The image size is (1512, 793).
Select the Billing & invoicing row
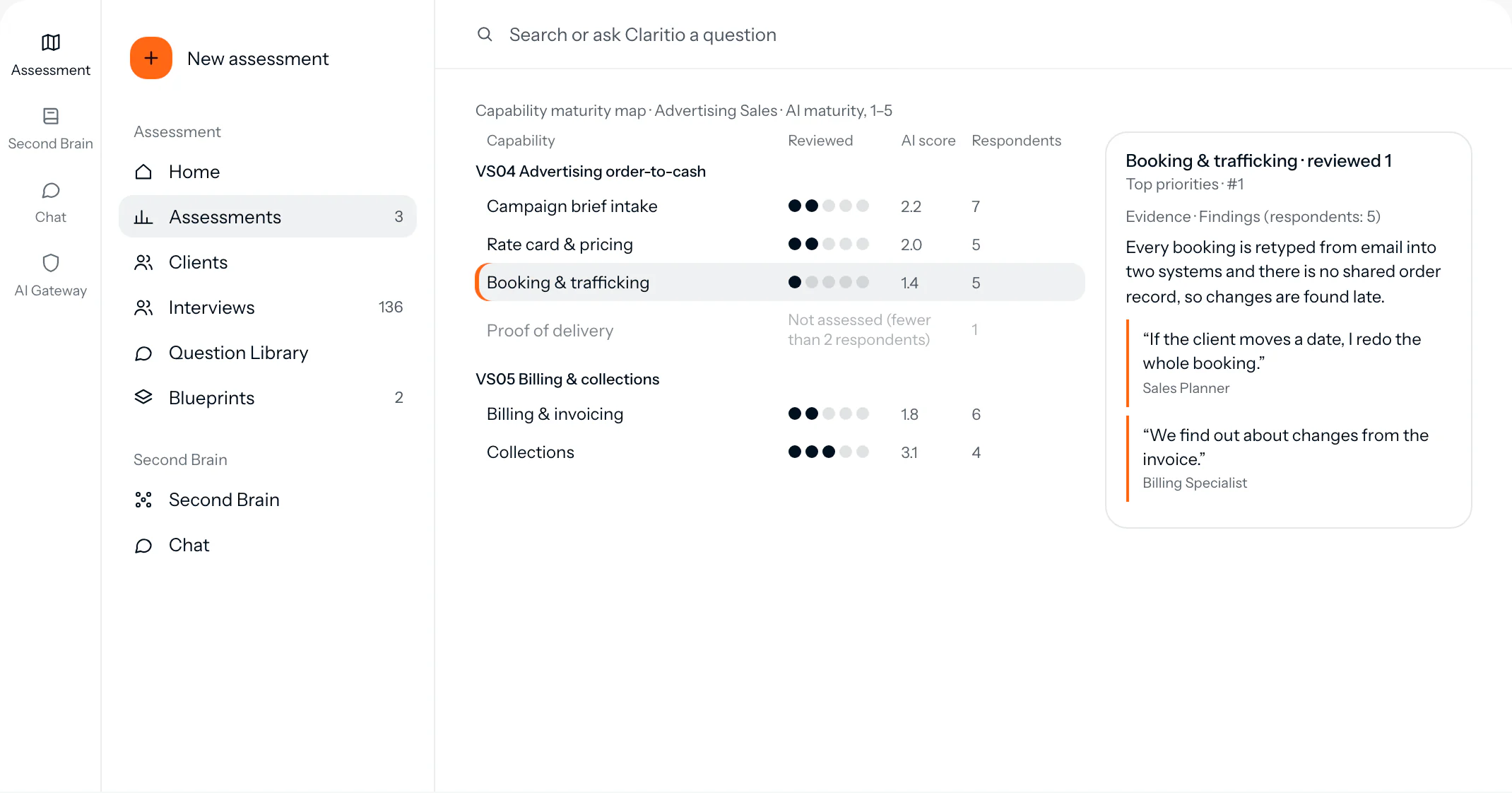coord(780,414)
